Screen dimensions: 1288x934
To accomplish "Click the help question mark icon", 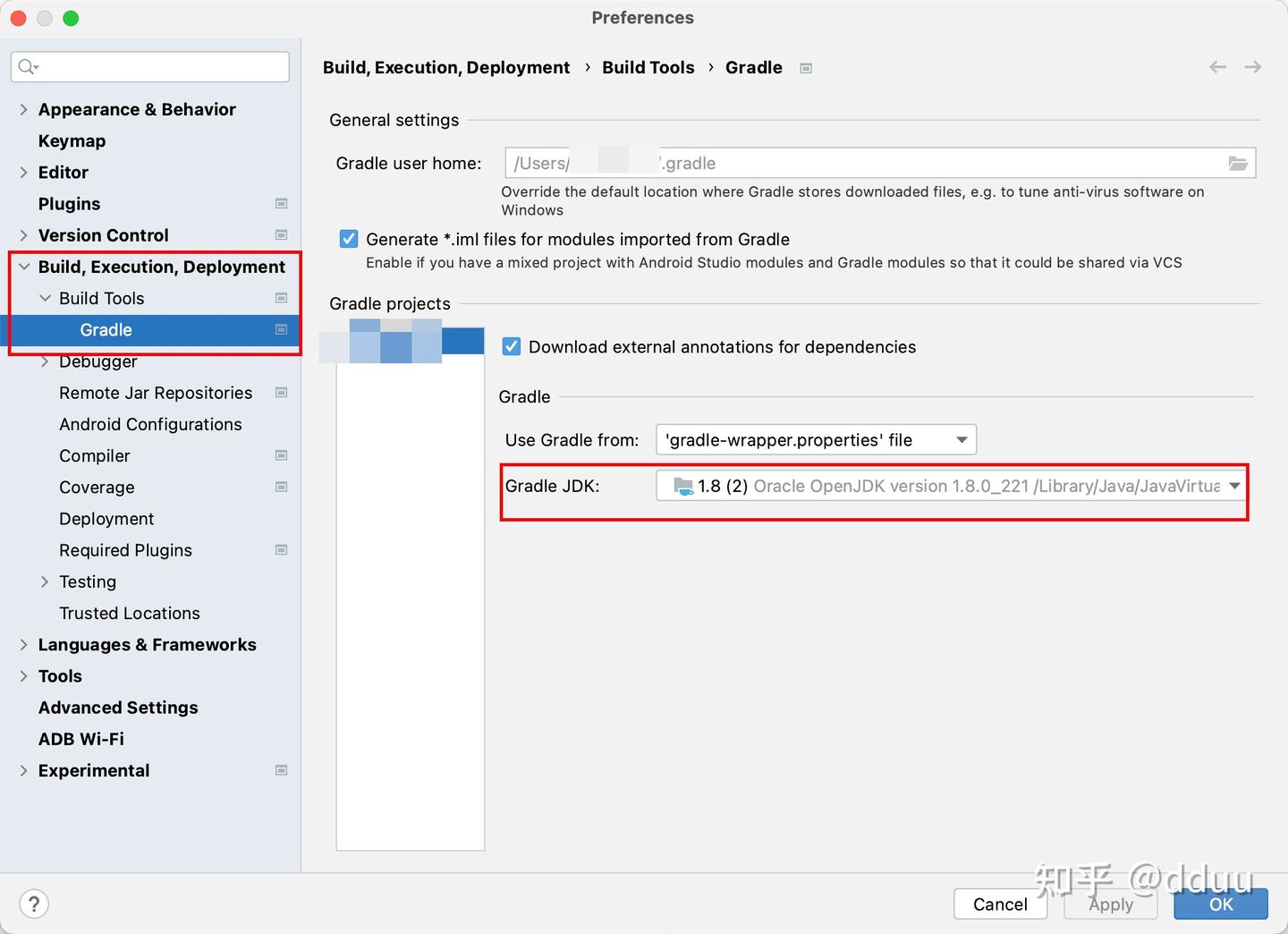I will click(x=34, y=904).
